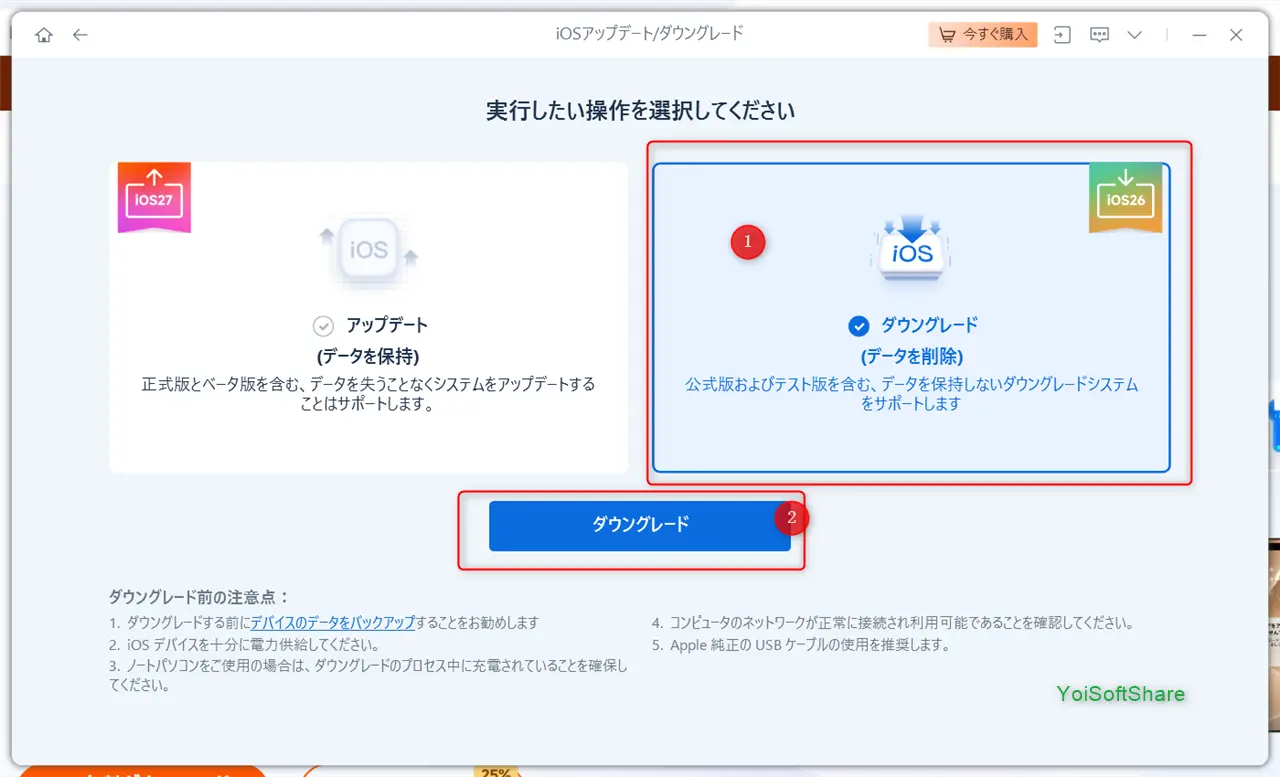Select the ダウングレード radio option

[x=858, y=325]
